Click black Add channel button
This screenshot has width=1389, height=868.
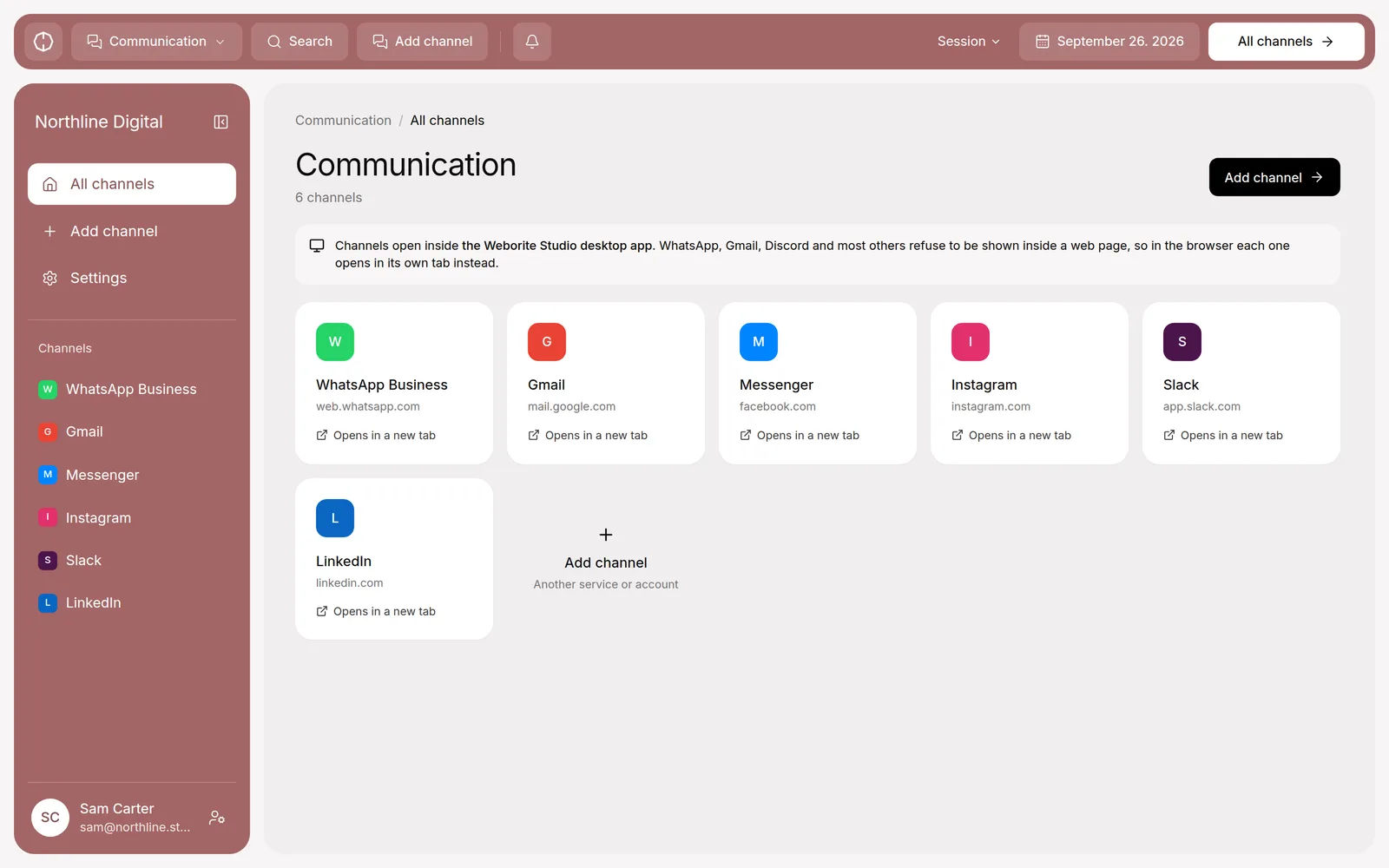pyautogui.click(x=1274, y=177)
